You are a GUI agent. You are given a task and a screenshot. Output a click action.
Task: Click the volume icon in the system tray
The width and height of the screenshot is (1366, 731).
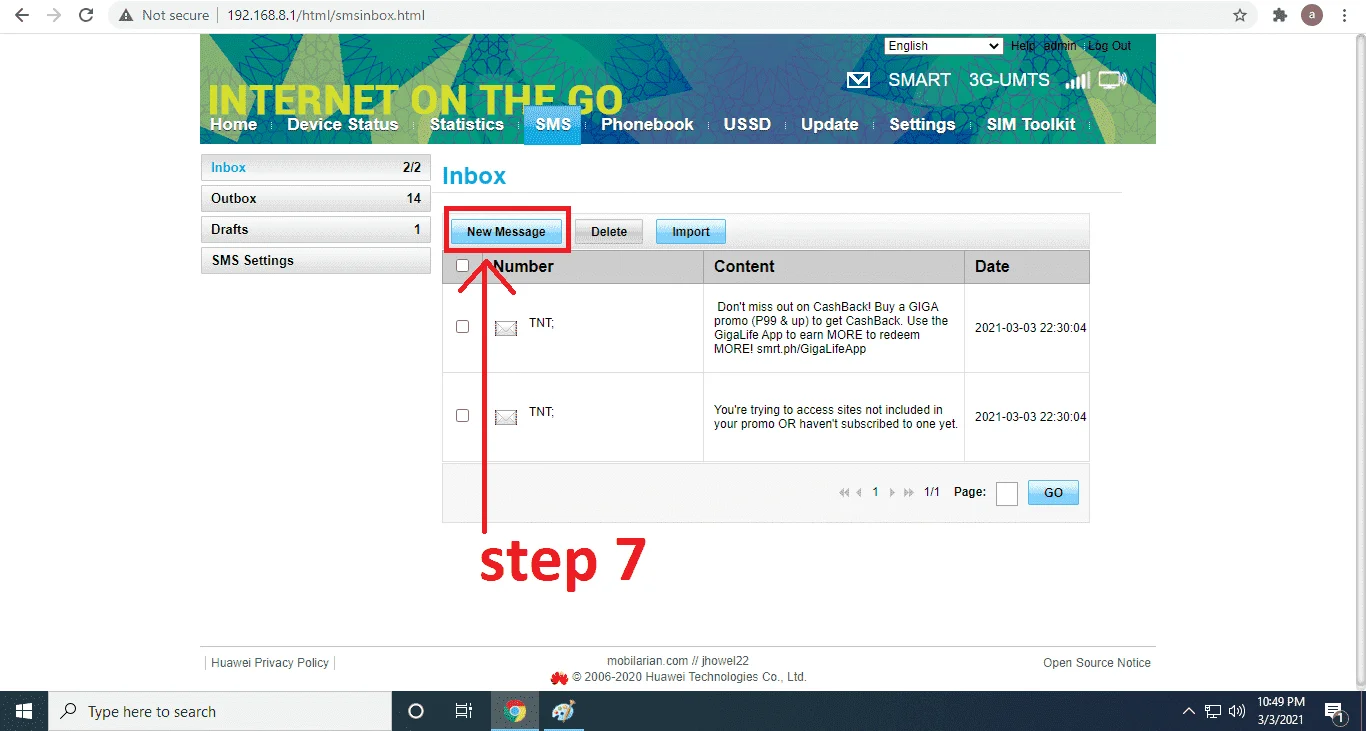click(x=1237, y=711)
